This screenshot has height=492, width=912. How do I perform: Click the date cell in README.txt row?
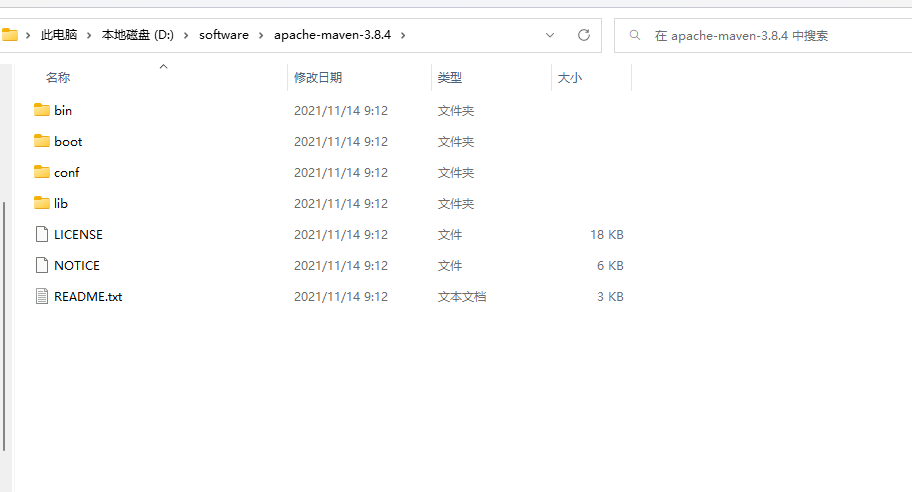tap(341, 297)
